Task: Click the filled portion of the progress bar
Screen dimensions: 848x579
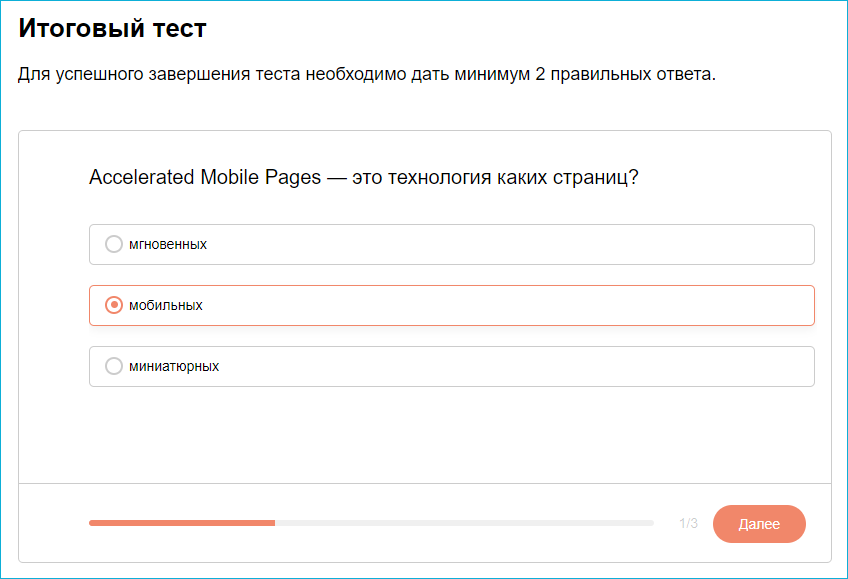Action: [180, 522]
